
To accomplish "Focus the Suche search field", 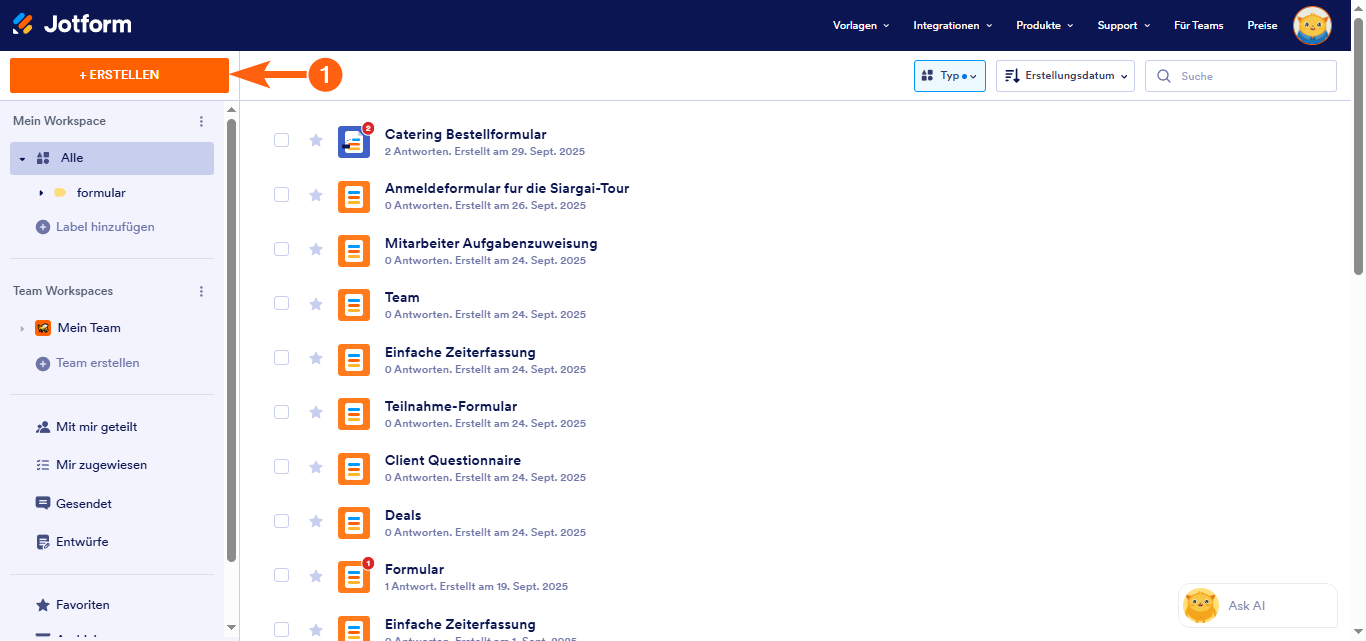I will 1250,76.
